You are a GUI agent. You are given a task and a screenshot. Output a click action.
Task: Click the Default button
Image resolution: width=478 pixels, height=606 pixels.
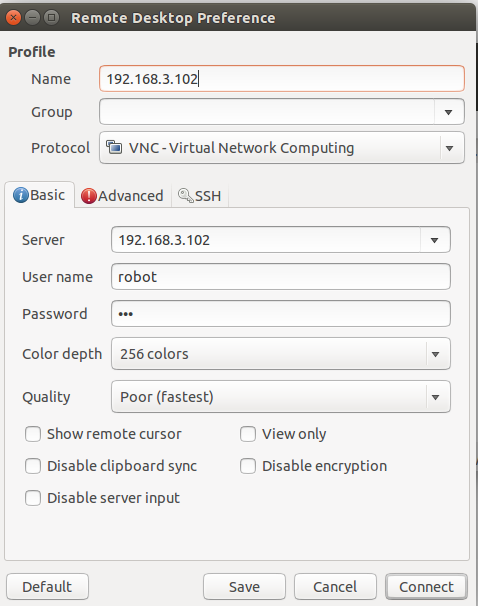pyautogui.click(x=47, y=587)
